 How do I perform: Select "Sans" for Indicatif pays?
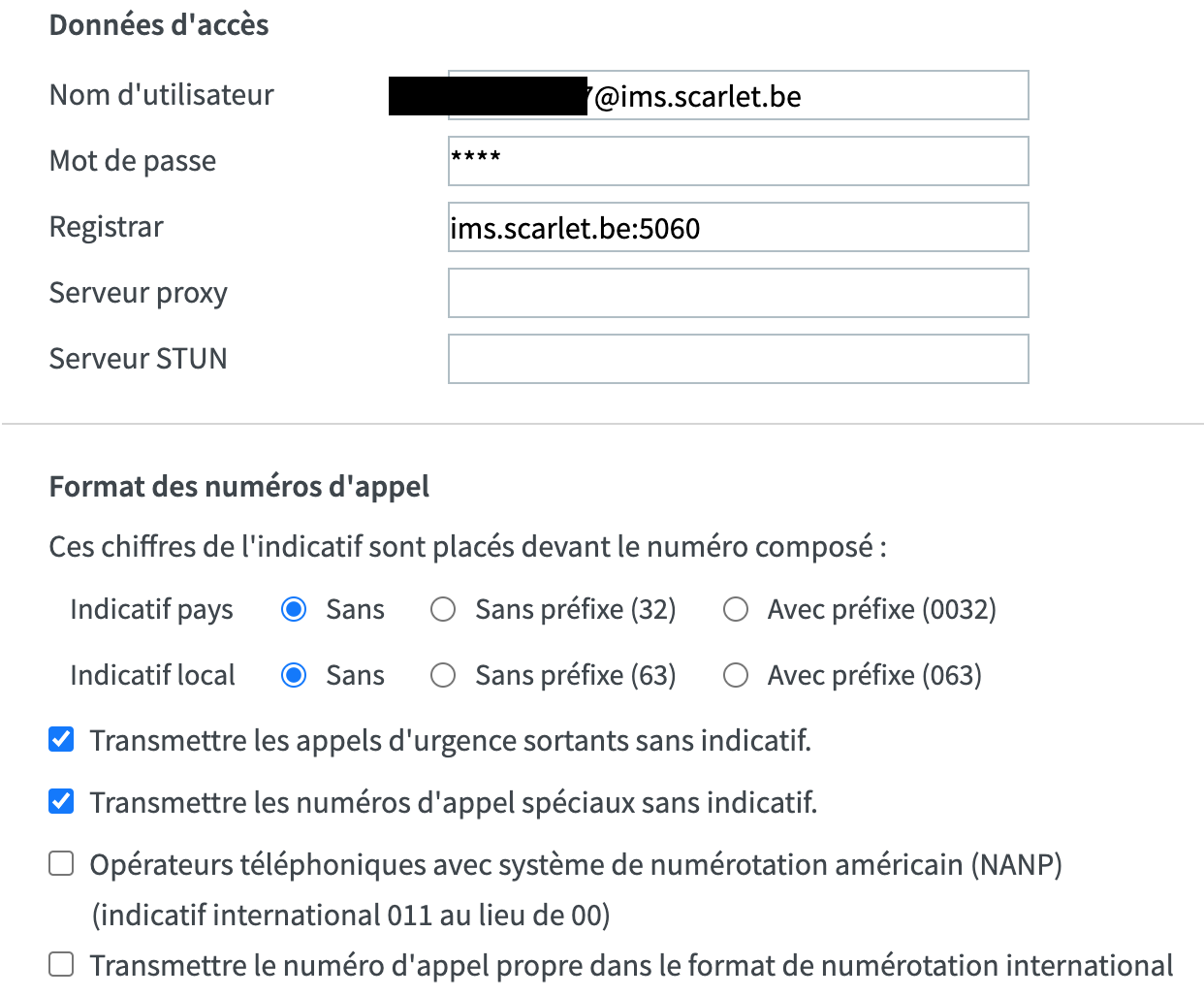(x=294, y=609)
